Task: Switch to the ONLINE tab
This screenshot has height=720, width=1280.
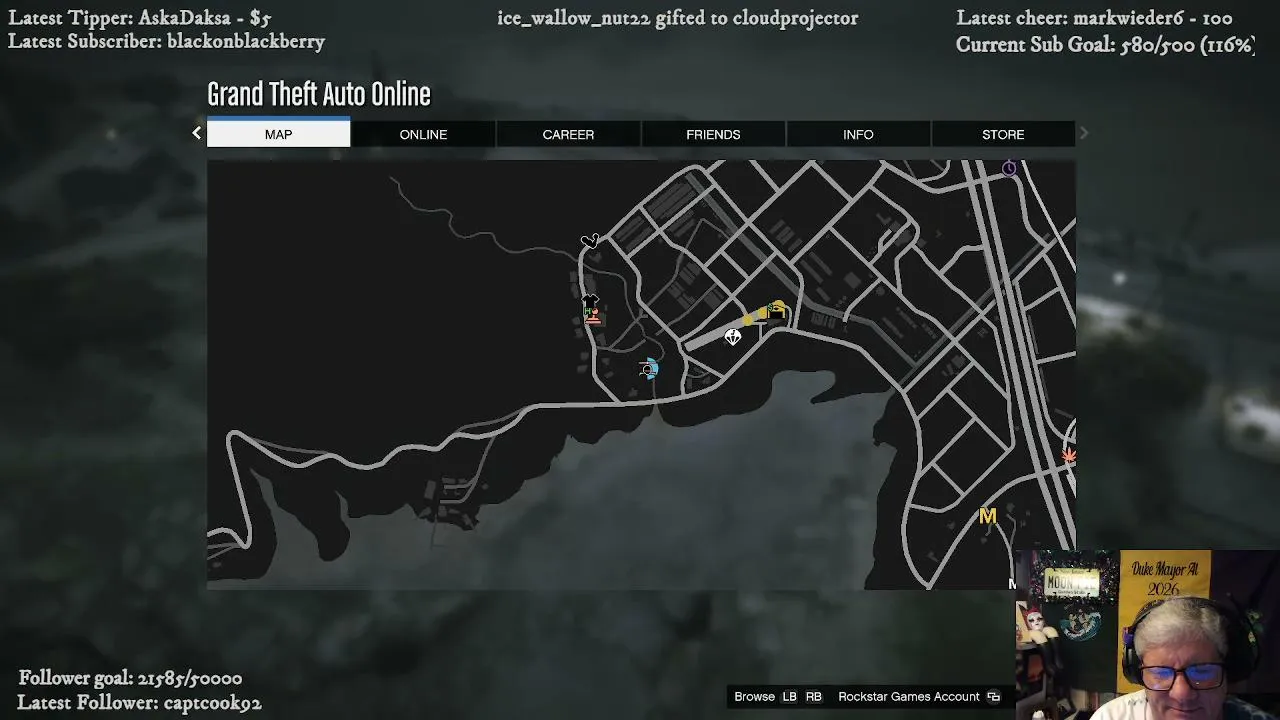Action: click(x=423, y=134)
